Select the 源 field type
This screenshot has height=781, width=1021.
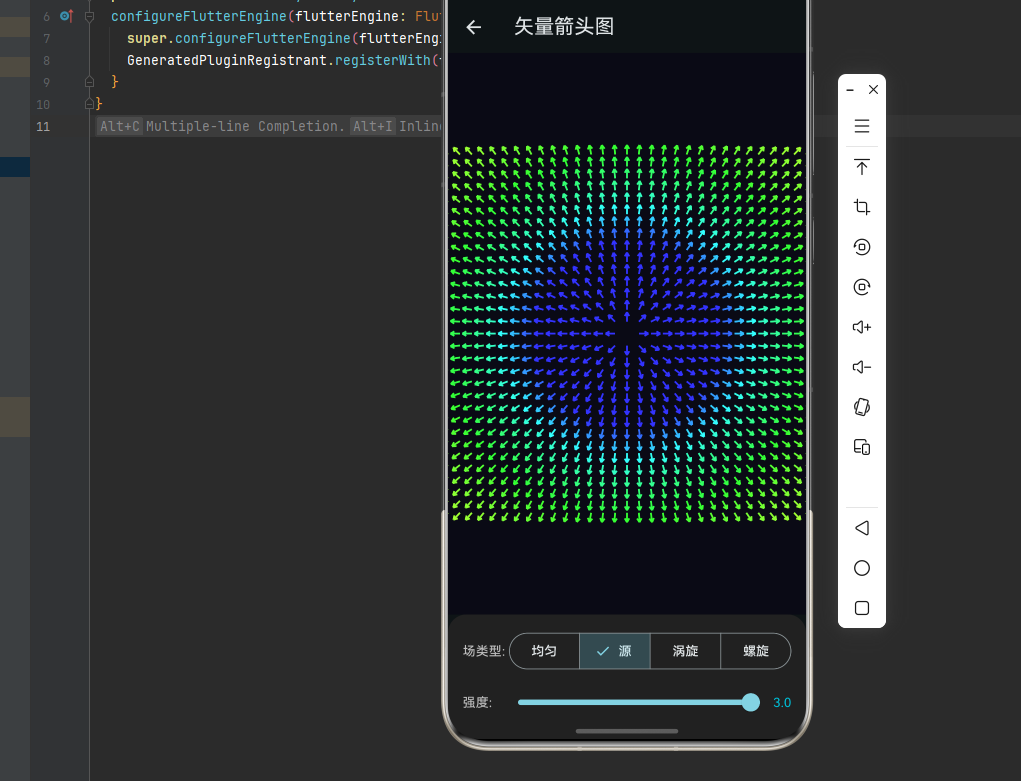click(615, 651)
